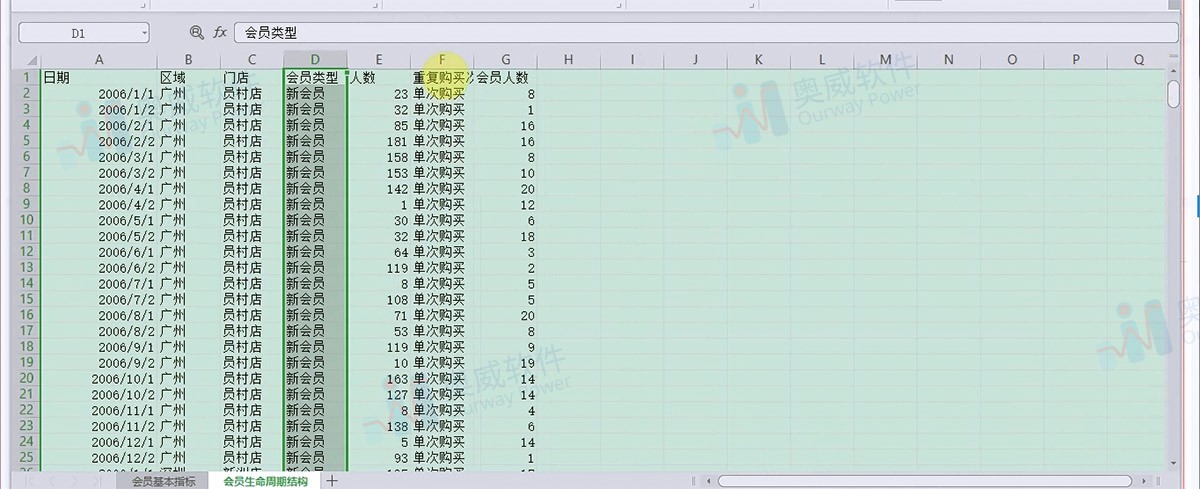Click the date cell 2006/10/1

click(99, 378)
